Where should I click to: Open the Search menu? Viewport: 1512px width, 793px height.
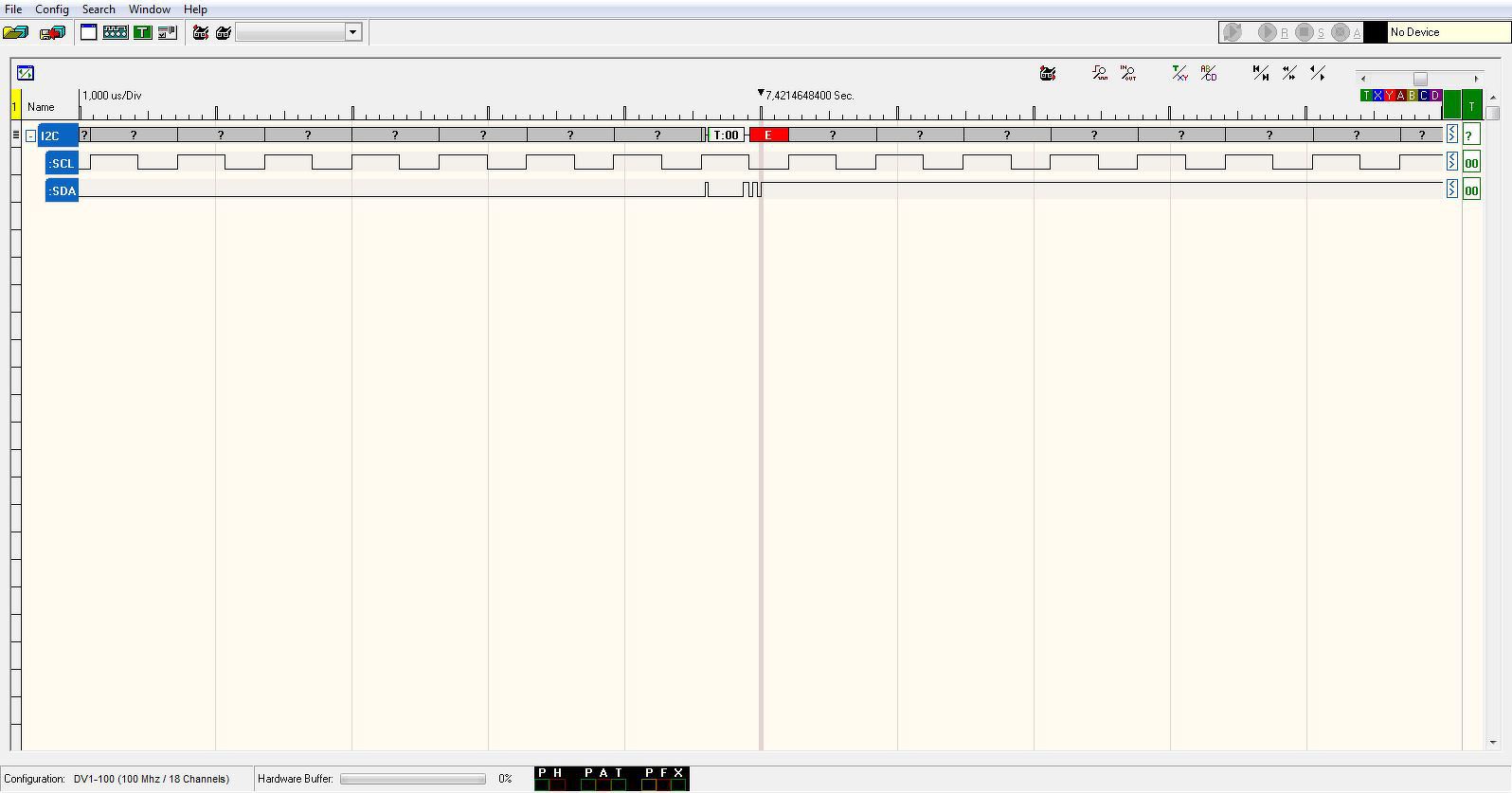point(99,9)
